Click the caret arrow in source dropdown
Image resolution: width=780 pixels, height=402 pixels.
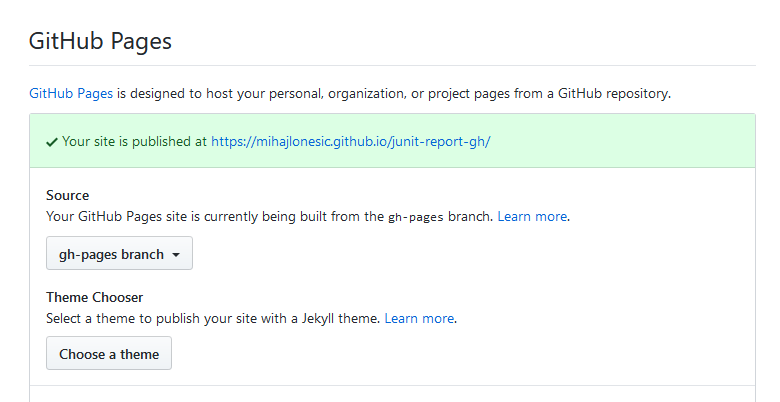176,255
